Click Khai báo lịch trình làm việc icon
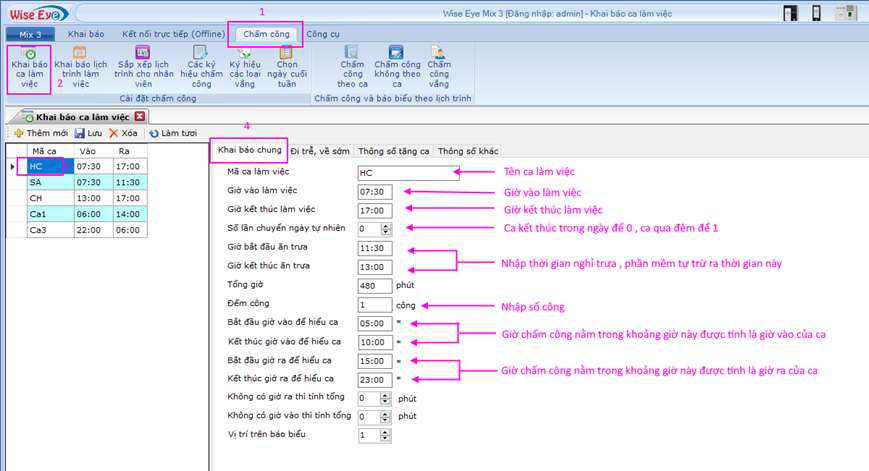The image size is (869, 471). coord(80,68)
